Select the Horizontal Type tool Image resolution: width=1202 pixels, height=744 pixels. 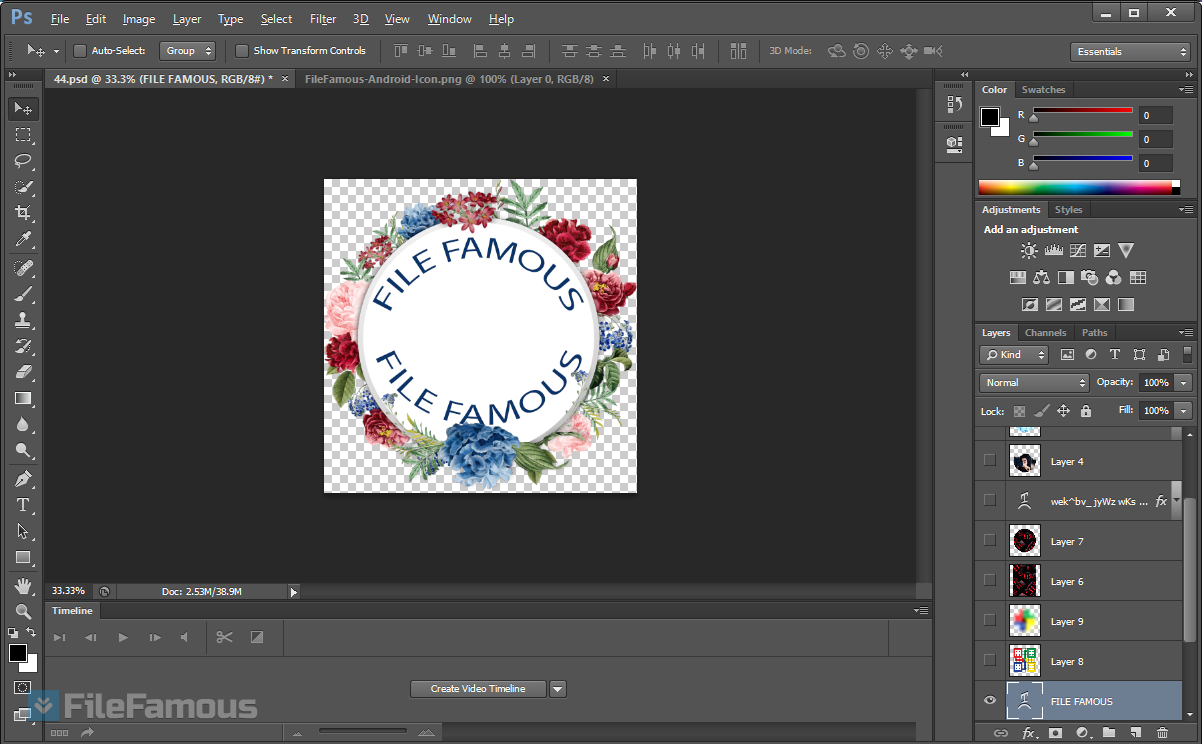coord(24,505)
